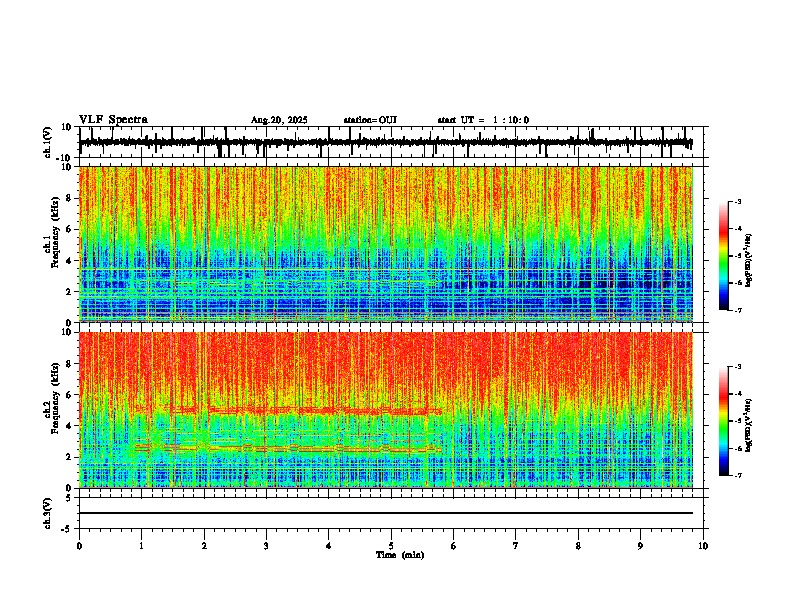Click the ch.2 "Frequency (kHz)" axis label

click(56, 398)
